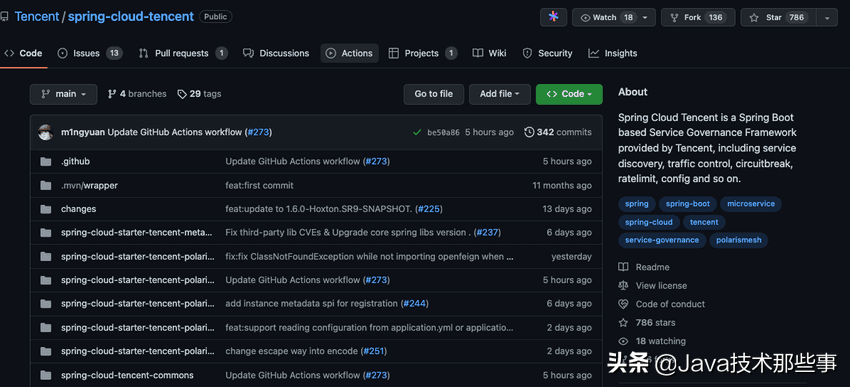
Task: Expand the Watch dropdown arrow
Action: point(645,17)
